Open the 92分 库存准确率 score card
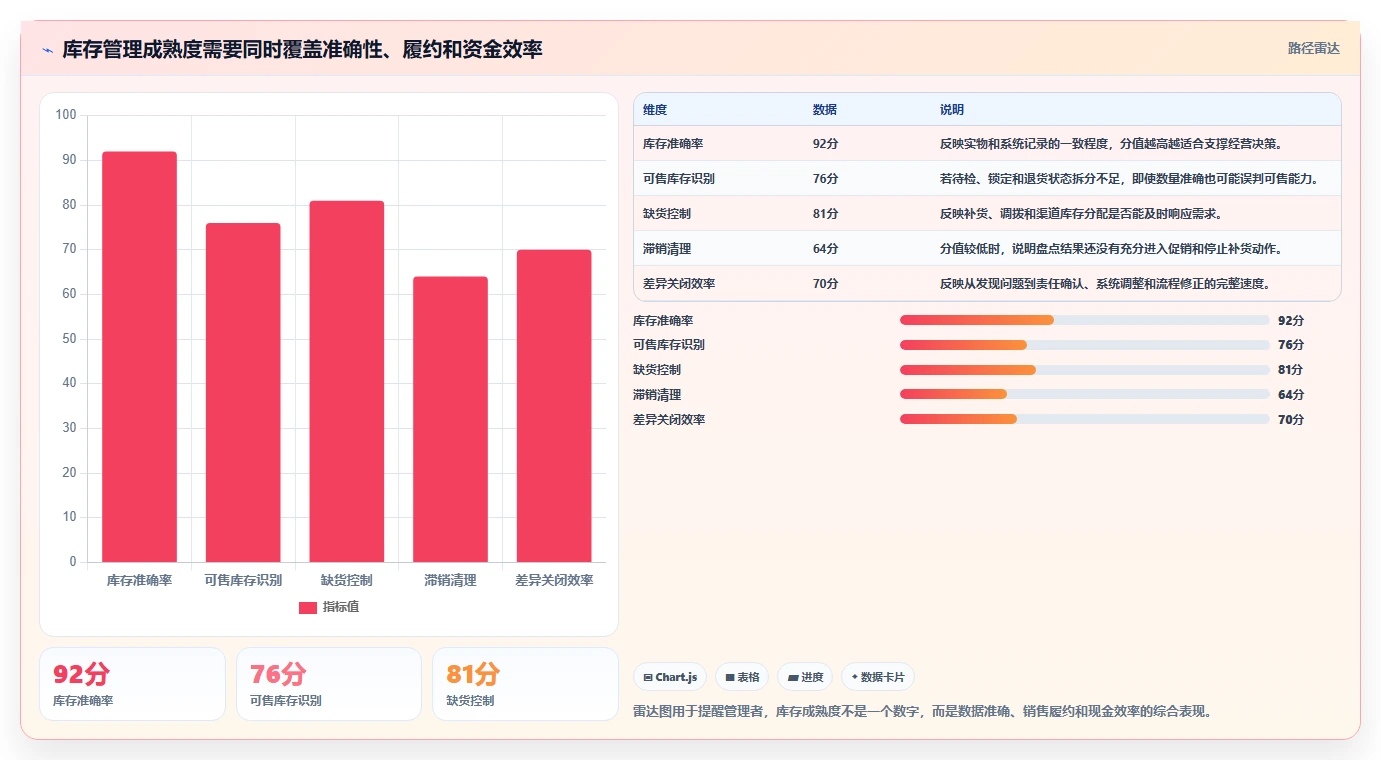The image size is (1381, 760). (x=132, y=684)
